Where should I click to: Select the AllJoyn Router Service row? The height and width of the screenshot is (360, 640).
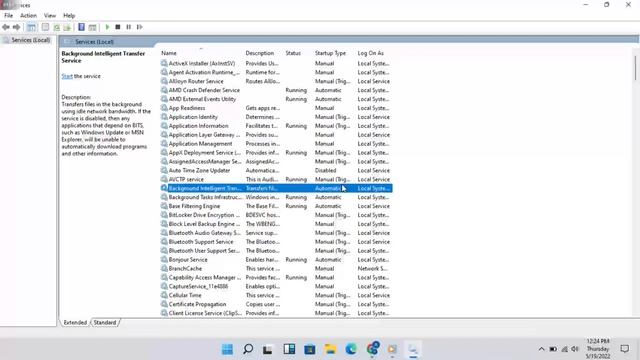click(x=276, y=81)
